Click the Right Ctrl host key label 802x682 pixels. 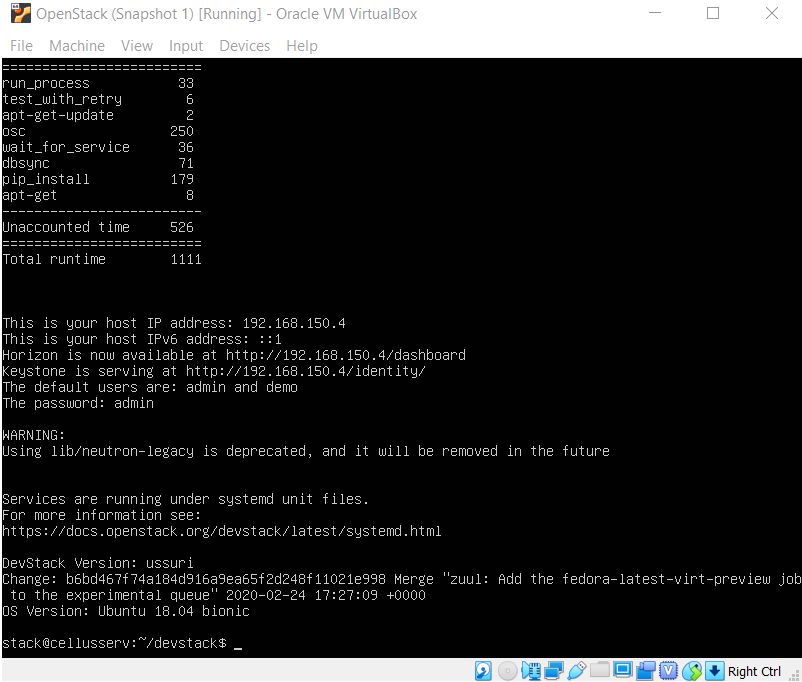[755, 671]
